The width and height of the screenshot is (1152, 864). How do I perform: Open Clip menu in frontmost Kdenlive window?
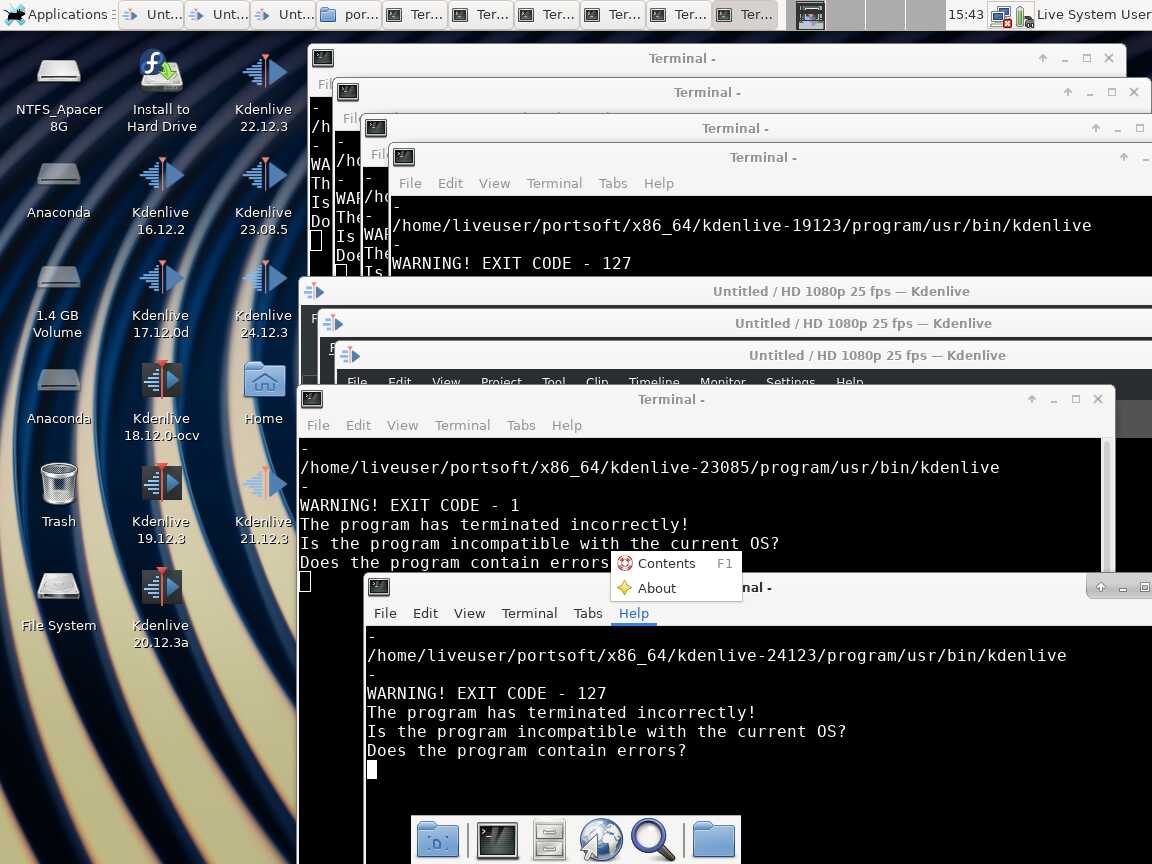point(597,381)
